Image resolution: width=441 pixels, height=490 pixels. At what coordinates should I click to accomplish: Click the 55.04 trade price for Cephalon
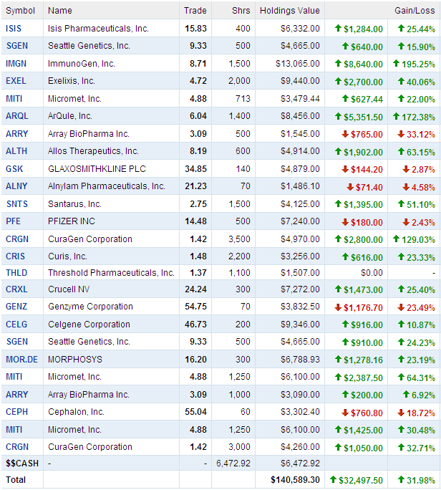point(196,412)
